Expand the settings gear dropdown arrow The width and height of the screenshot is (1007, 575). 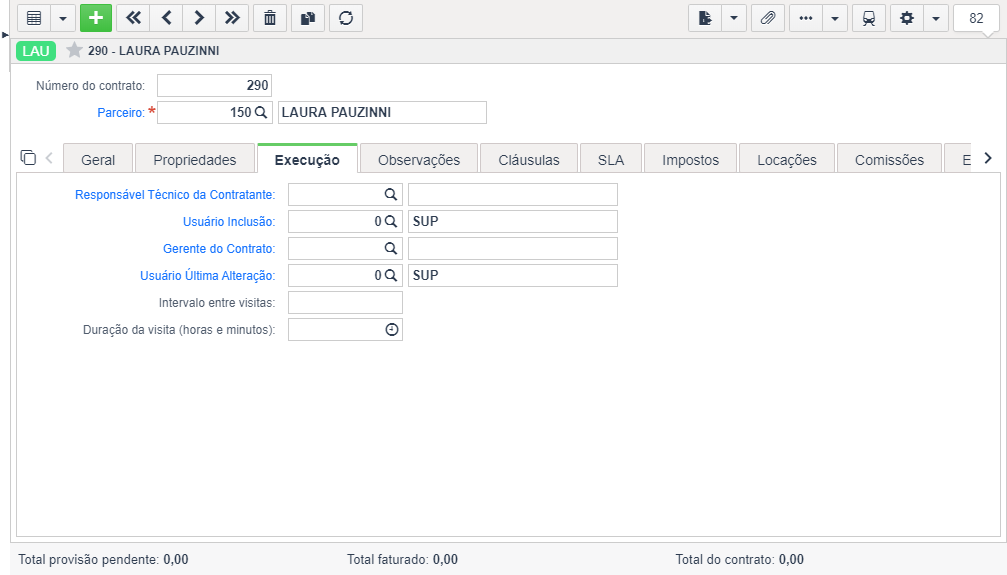[x=936, y=18]
